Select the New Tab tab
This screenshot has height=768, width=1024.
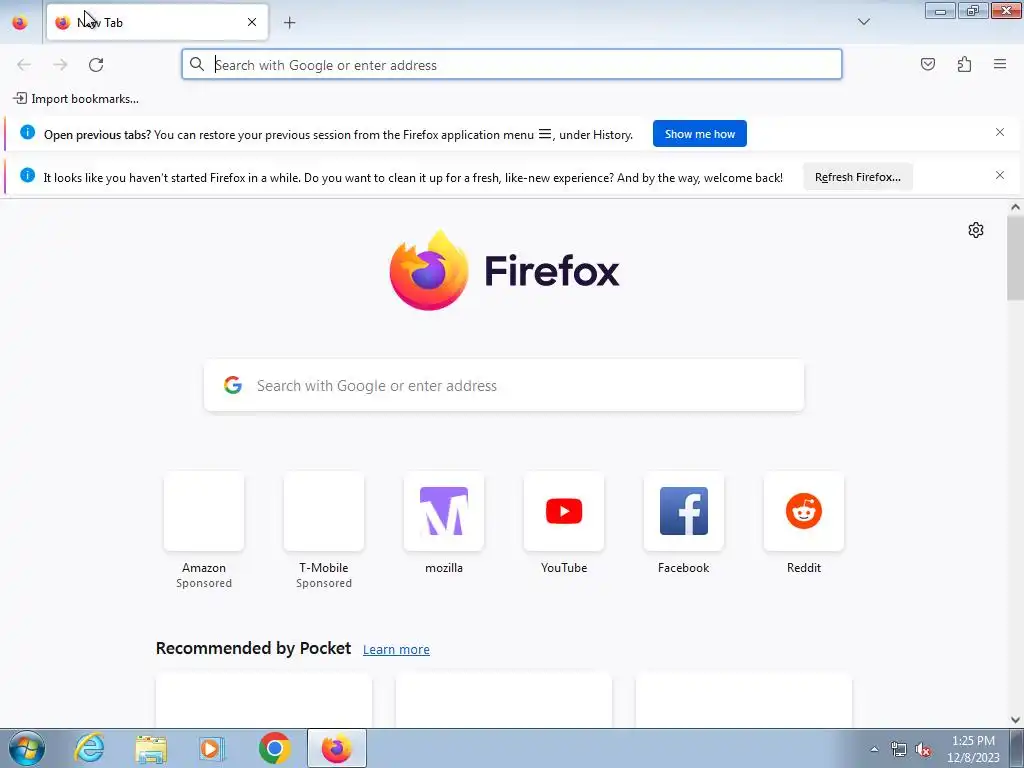tap(157, 22)
